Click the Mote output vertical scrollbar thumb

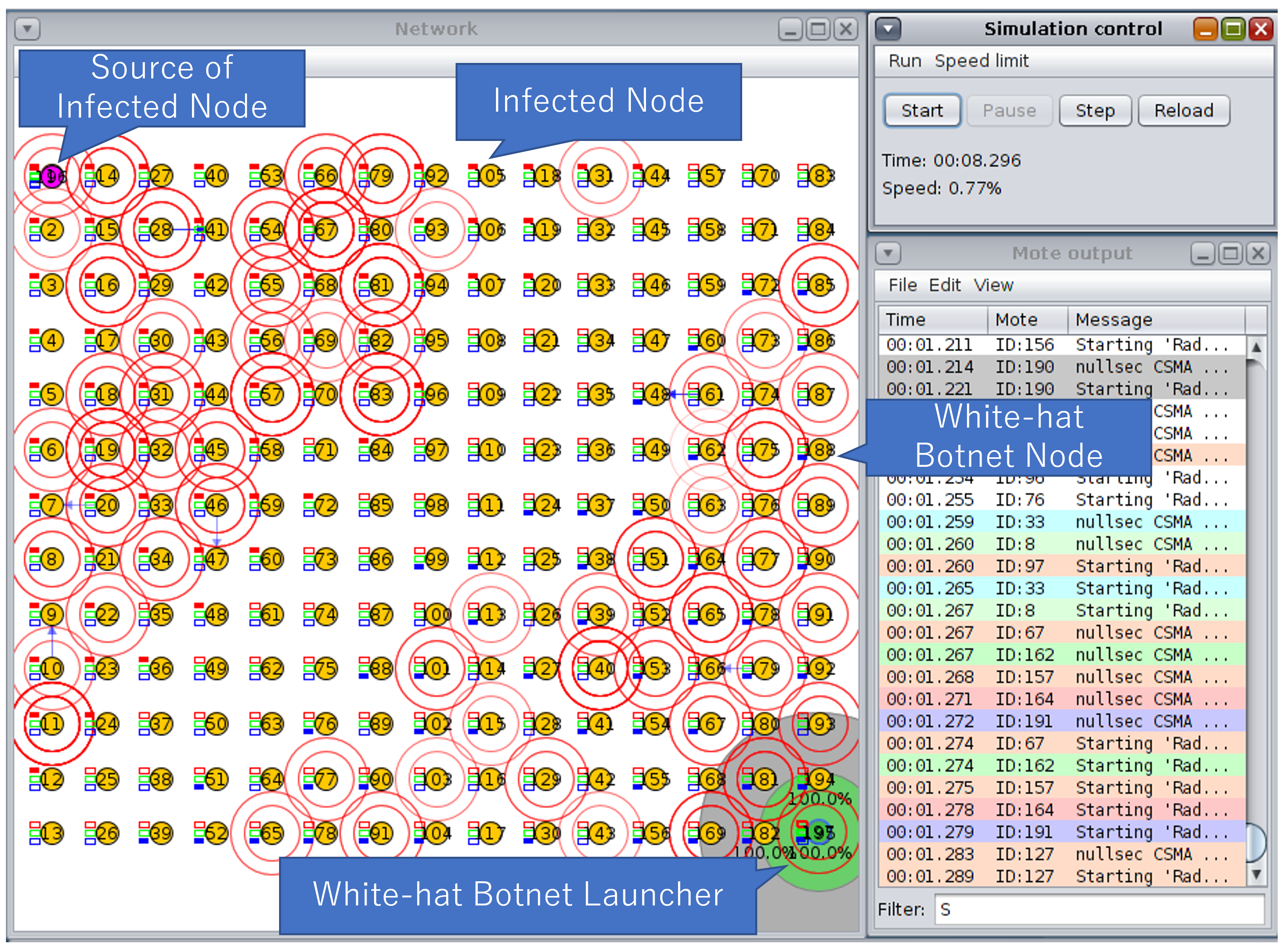1256,843
